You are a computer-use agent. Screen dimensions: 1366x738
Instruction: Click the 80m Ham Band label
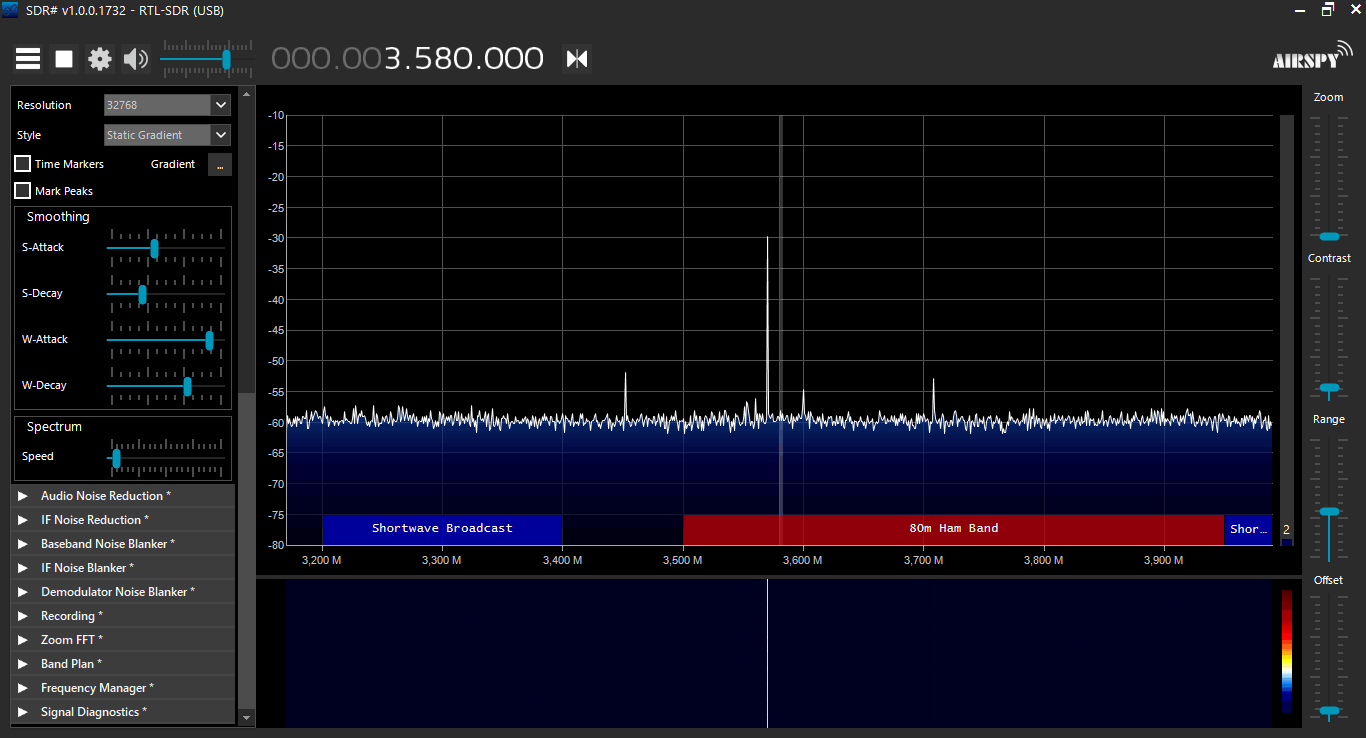[x=953, y=529]
